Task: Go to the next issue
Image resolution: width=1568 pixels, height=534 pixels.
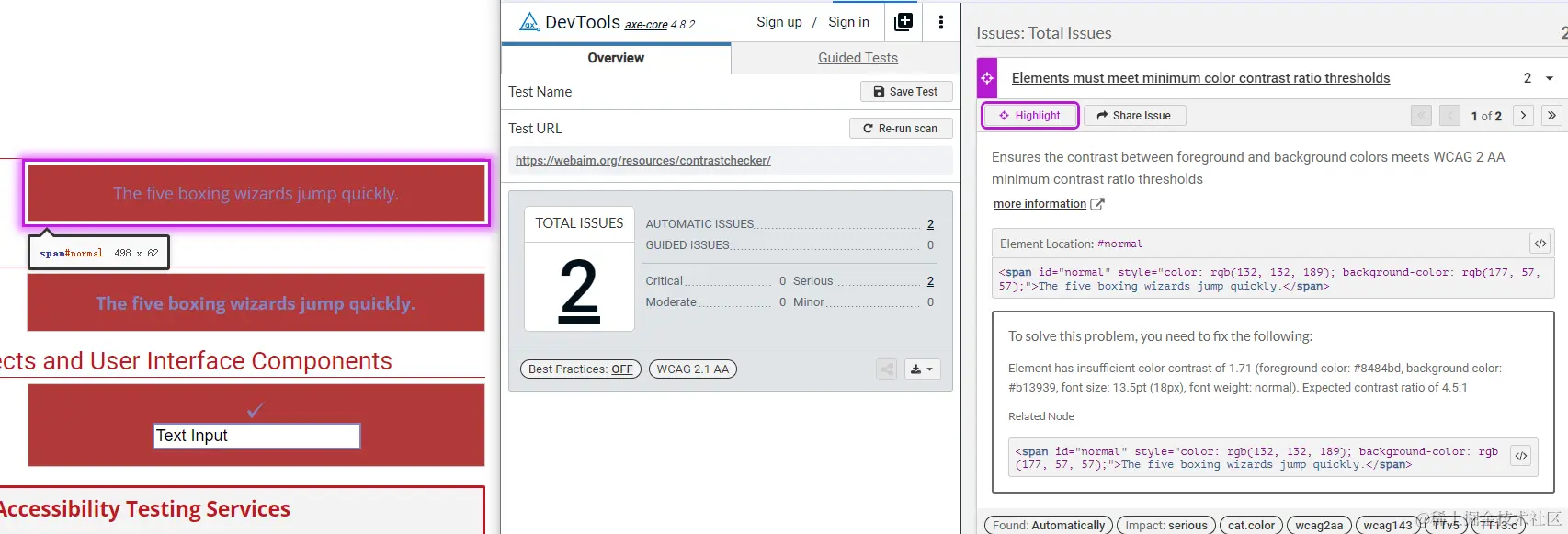Action: [1523, 116]
